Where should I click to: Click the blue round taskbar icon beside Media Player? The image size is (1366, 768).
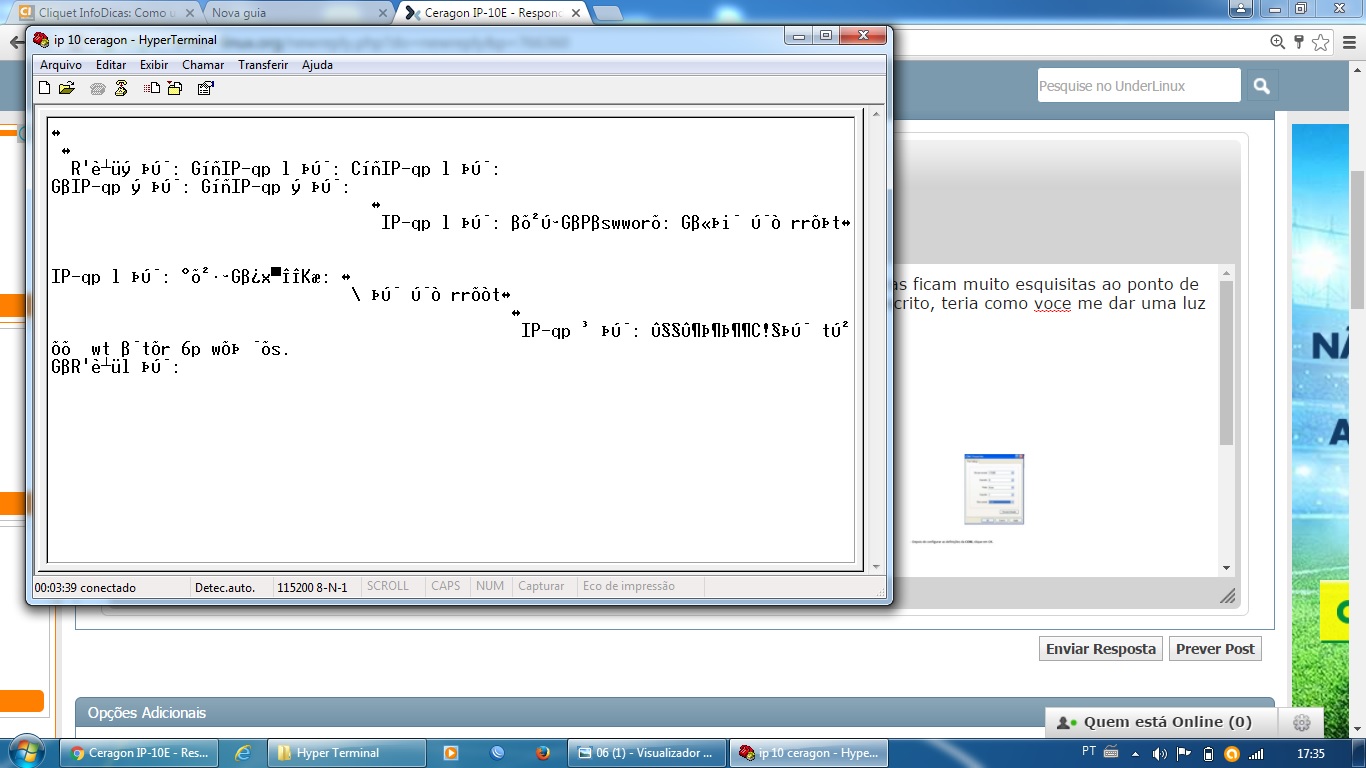(498, 753)
